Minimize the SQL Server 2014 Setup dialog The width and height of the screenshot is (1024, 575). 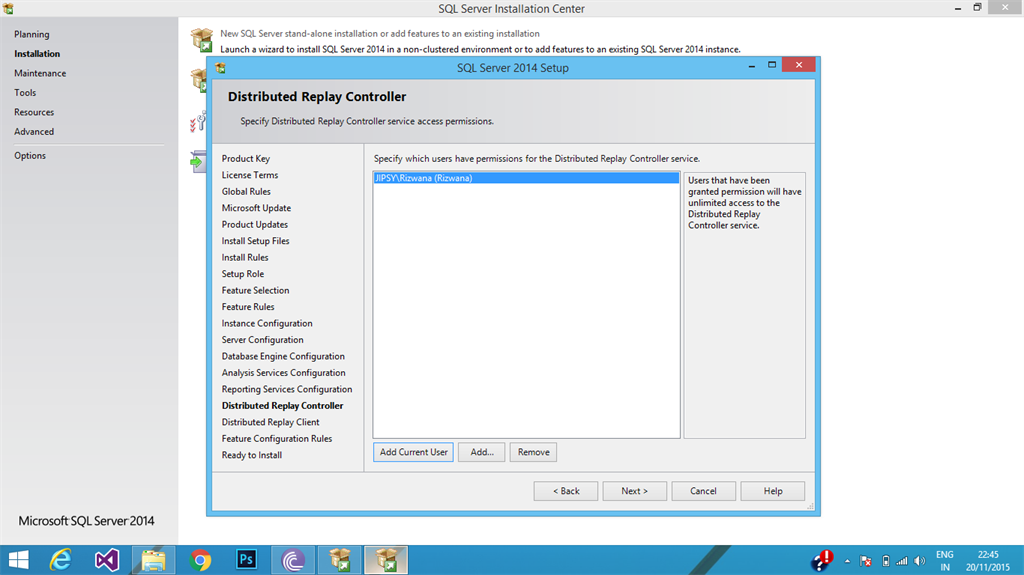tap(752, 65)
